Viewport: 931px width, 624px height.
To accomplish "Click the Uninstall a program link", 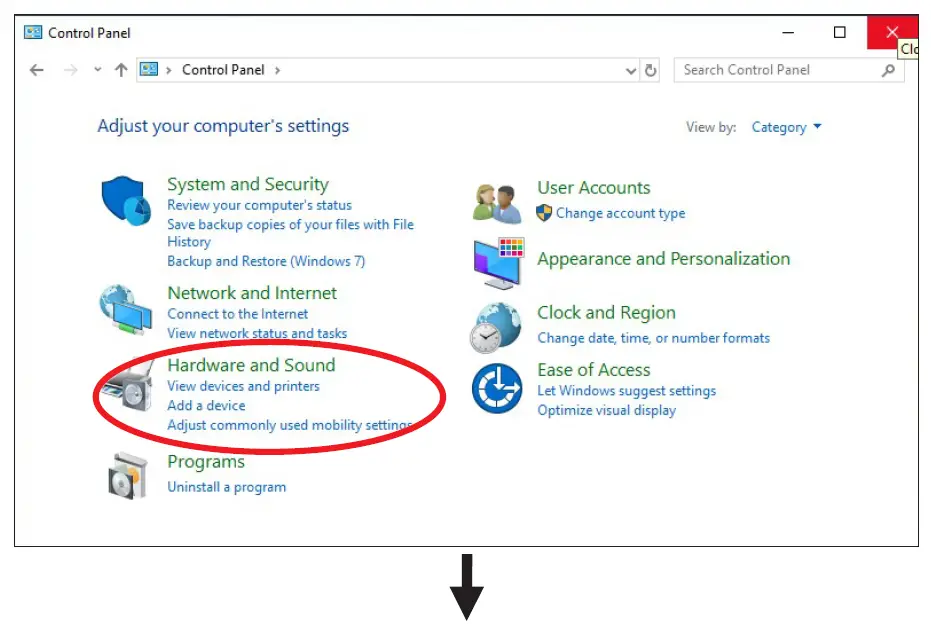I will [x=226, y=487].
